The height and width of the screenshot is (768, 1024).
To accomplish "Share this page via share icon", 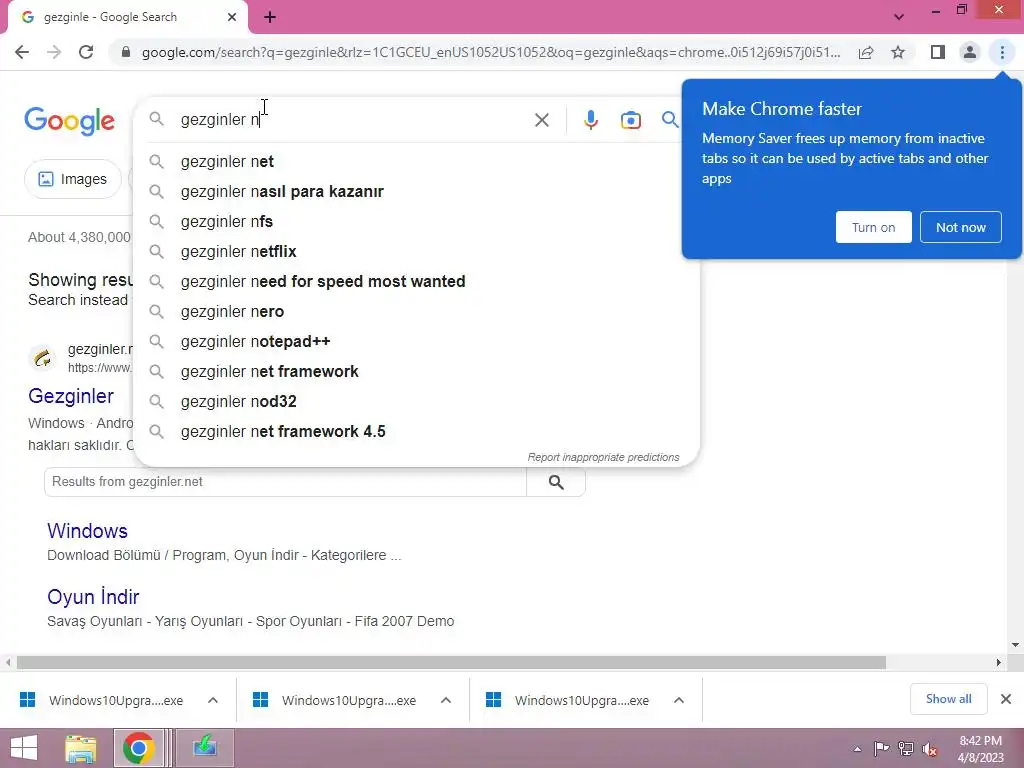I will [866, 52].
